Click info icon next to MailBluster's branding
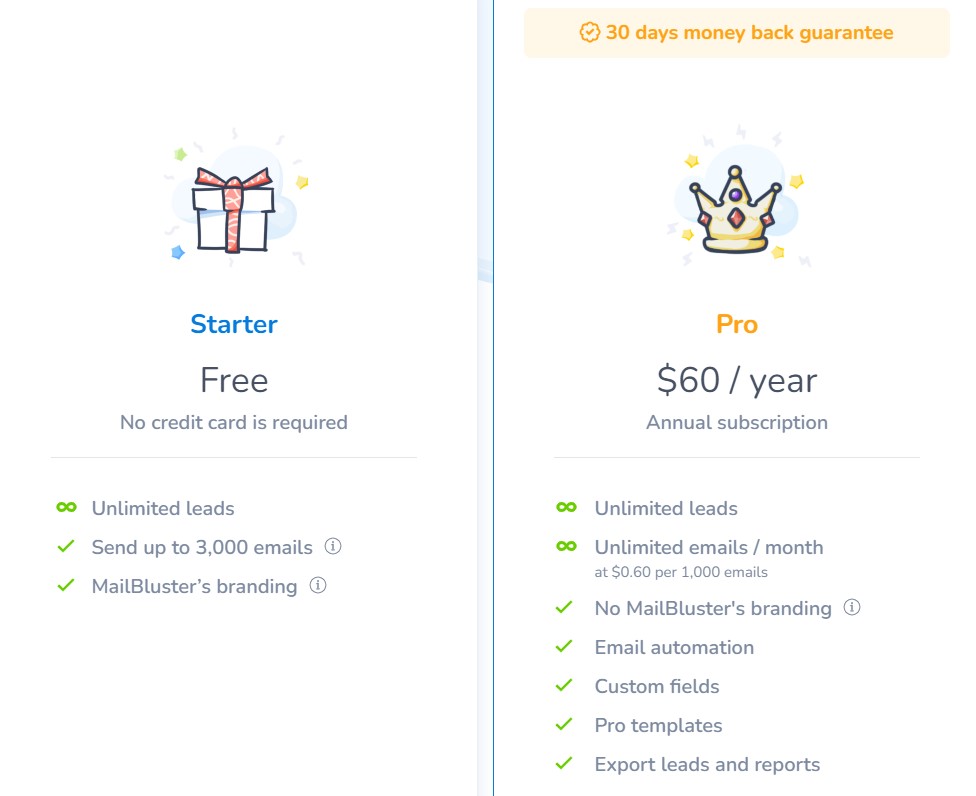This screenshot has width=976, height=796. [318, 586]
